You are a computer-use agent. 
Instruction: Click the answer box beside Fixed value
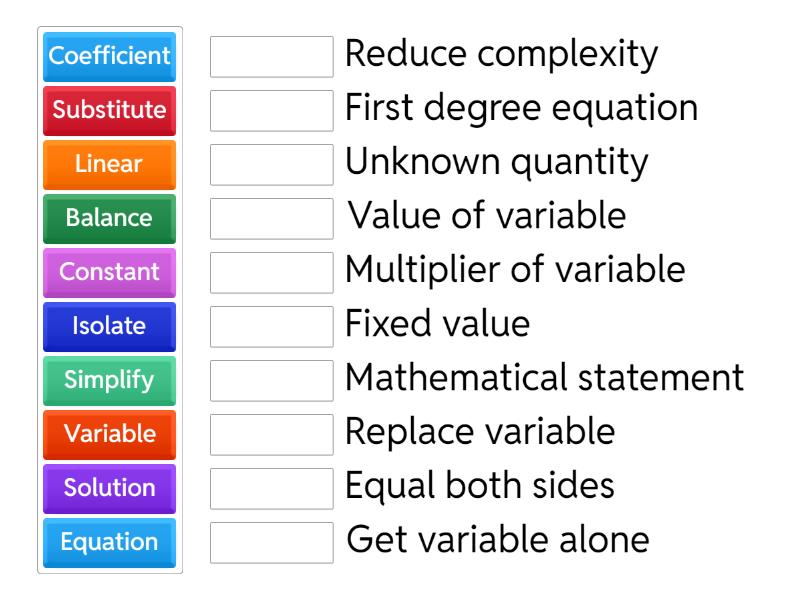click(272, 328)
